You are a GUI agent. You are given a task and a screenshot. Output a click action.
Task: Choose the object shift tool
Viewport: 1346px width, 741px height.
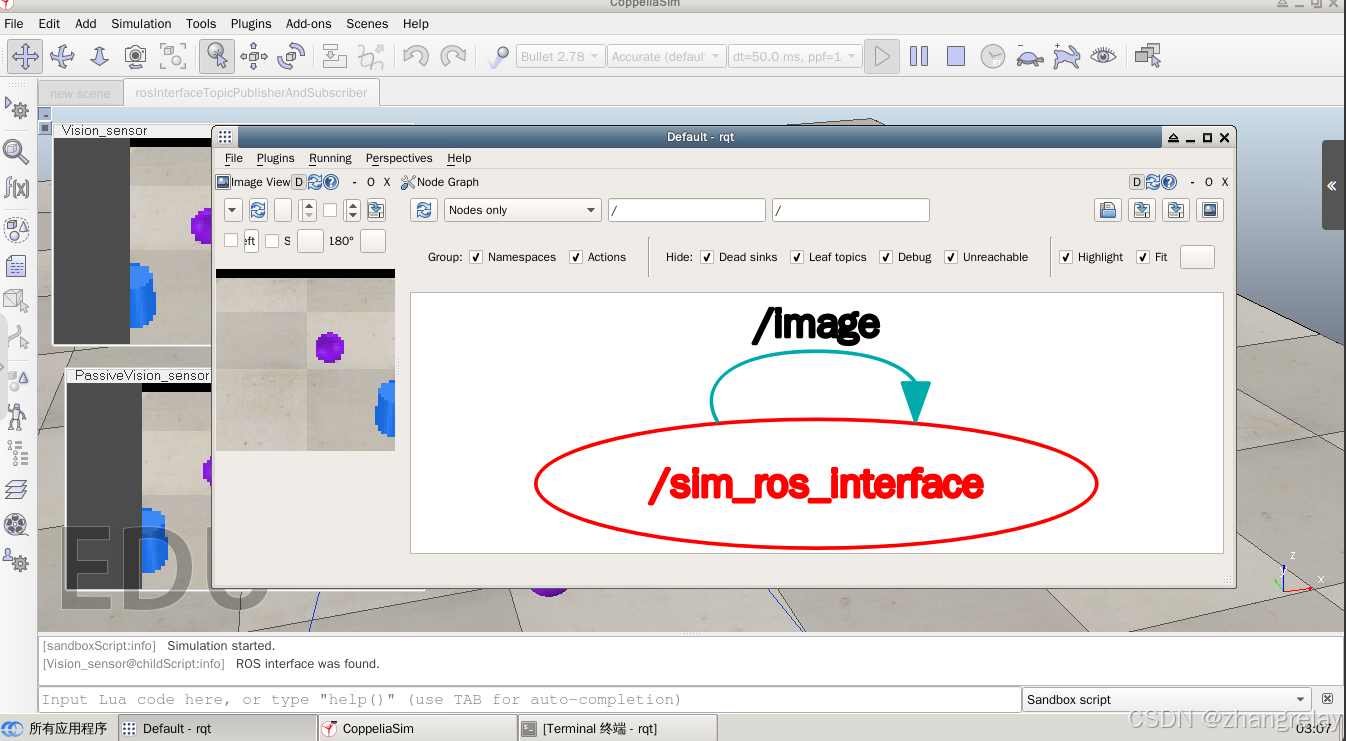(x=254, y=56)
